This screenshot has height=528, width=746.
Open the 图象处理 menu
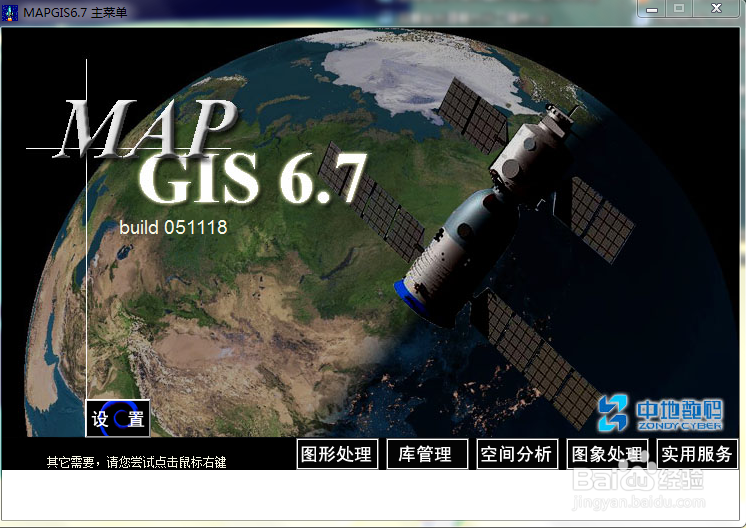607,454
